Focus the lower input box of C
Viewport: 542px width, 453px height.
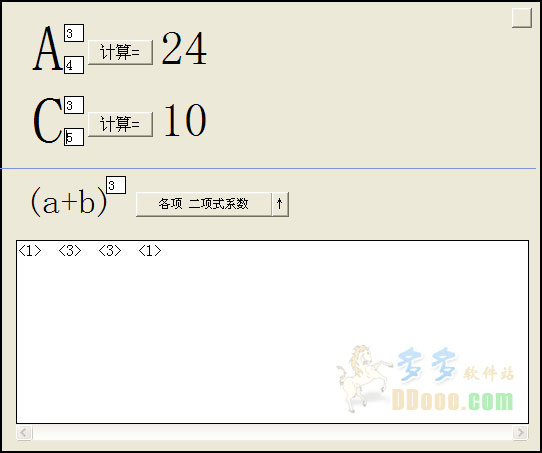click(74, 137)
